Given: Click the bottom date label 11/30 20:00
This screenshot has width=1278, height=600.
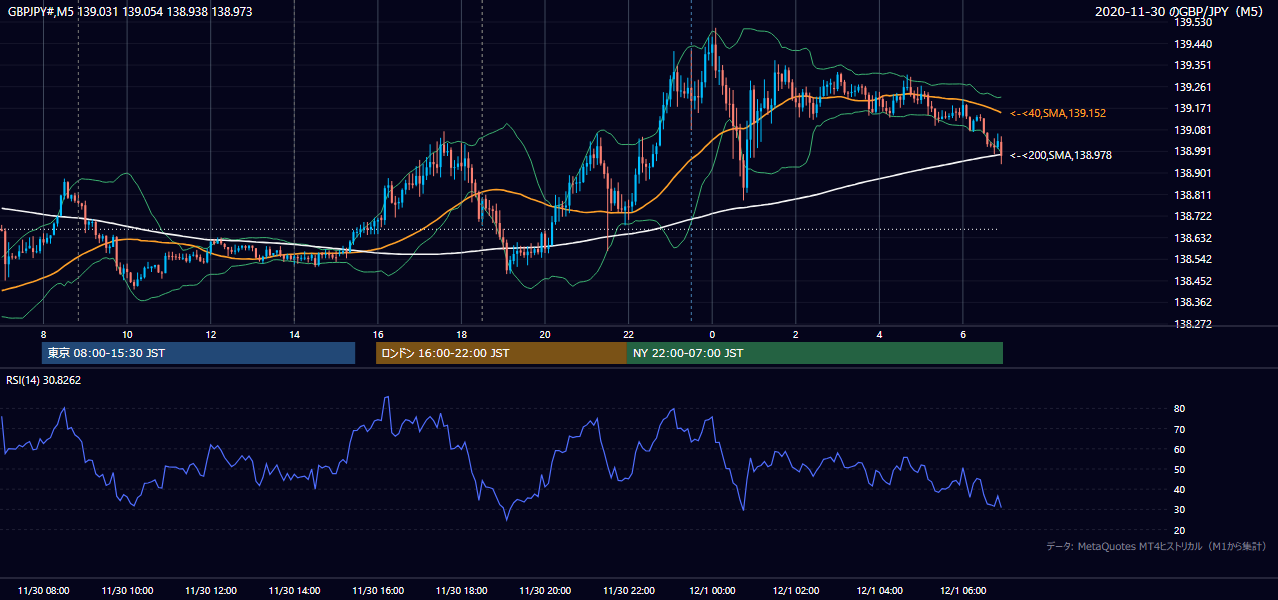Looking at the screenshot, I should [545, 591].
